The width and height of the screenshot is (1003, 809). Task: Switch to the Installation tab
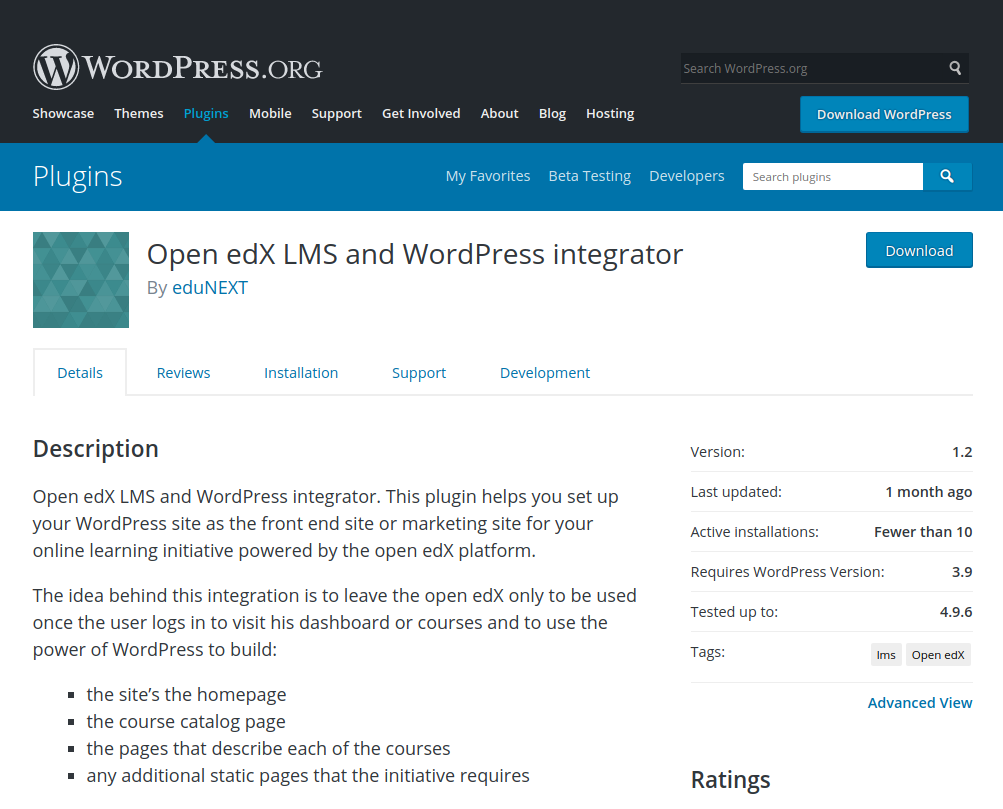point(301,373)
